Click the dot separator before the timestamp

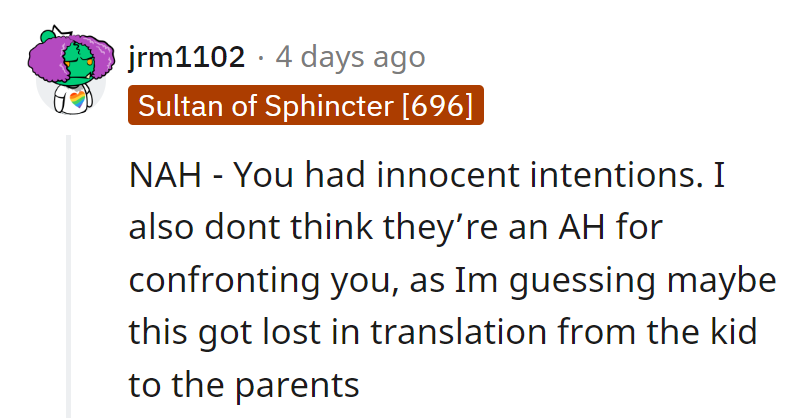click(261, 57)
